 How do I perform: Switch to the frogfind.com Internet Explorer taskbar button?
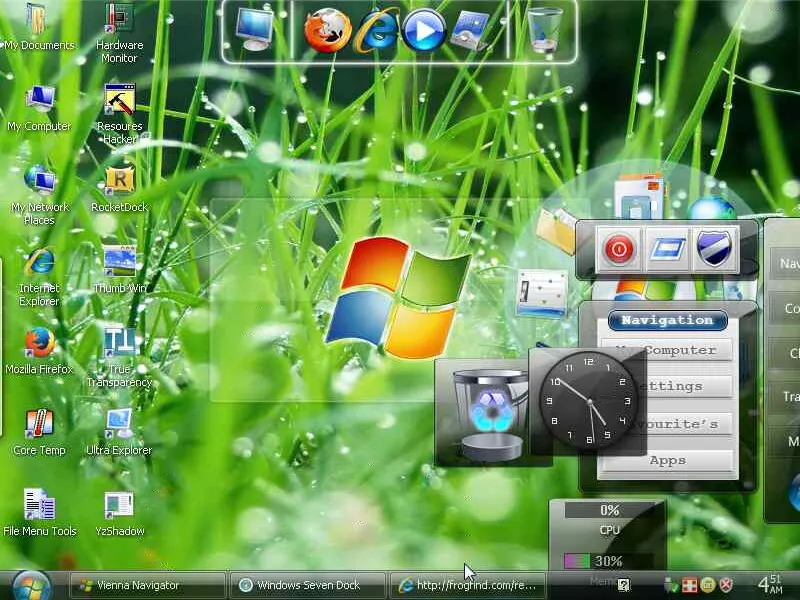(467, 585)
